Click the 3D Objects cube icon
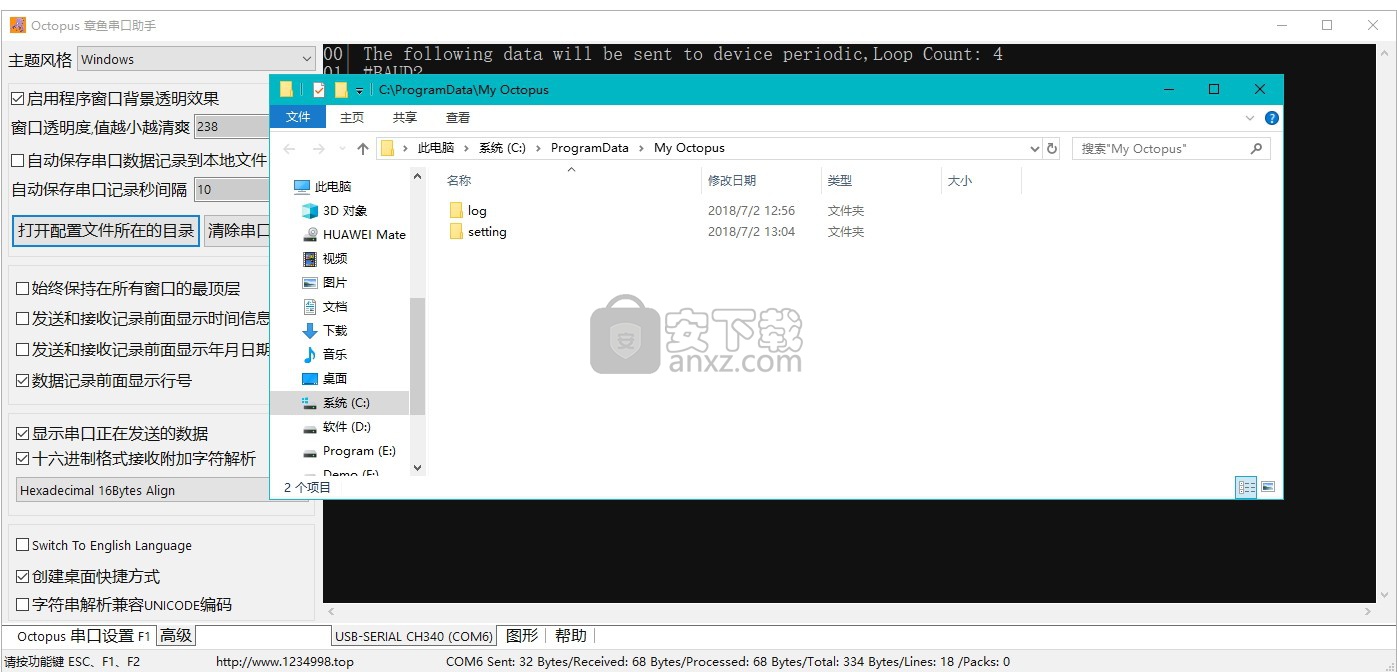The height and width of the screenshot is (672, 1397). point(310,211)
